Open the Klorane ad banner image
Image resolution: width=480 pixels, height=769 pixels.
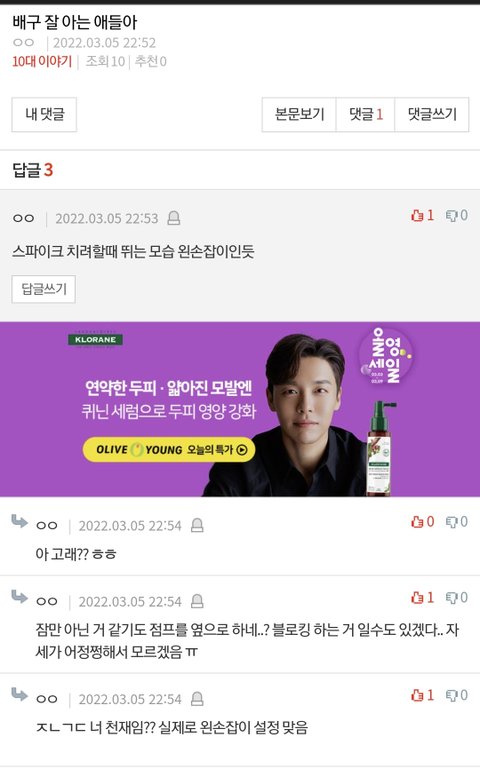[x=240, y=409]
